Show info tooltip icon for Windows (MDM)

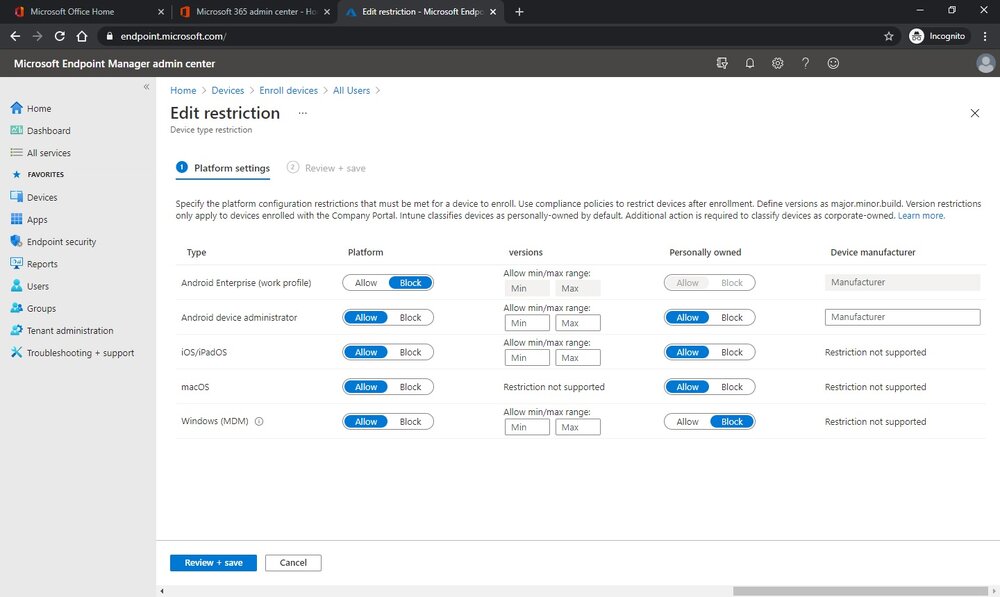tap(259, 421)
